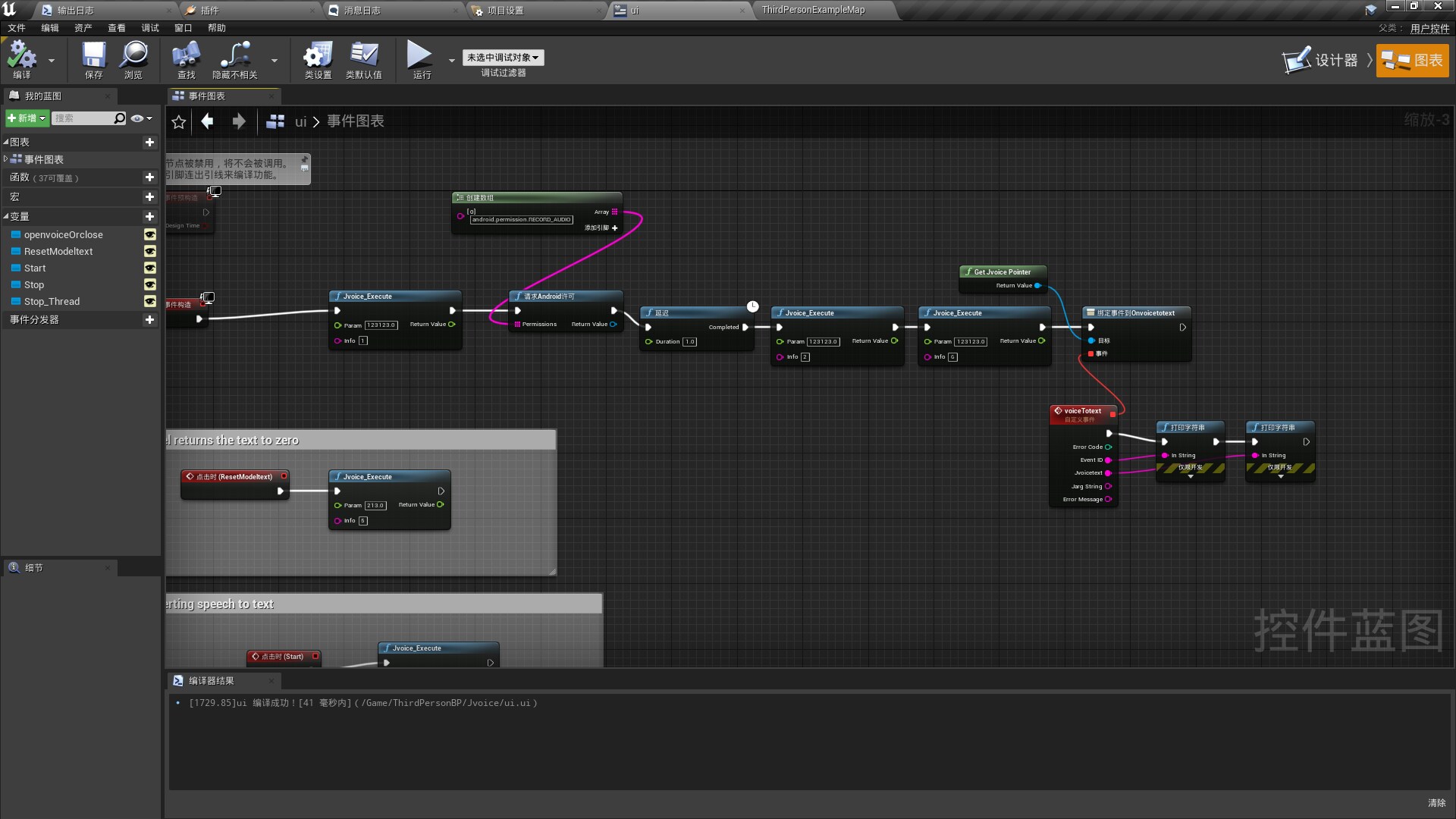Toggle eye icon beside Stop_Thread variable

coord(150,302)
